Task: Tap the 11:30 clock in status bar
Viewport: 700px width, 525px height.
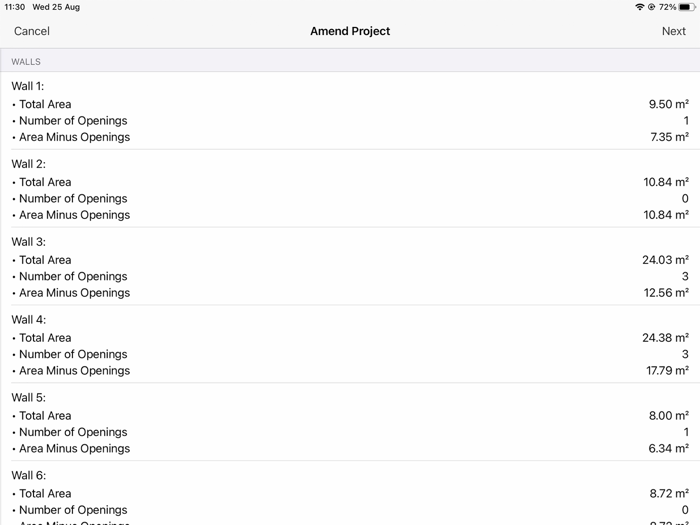Action: (15, 7)
